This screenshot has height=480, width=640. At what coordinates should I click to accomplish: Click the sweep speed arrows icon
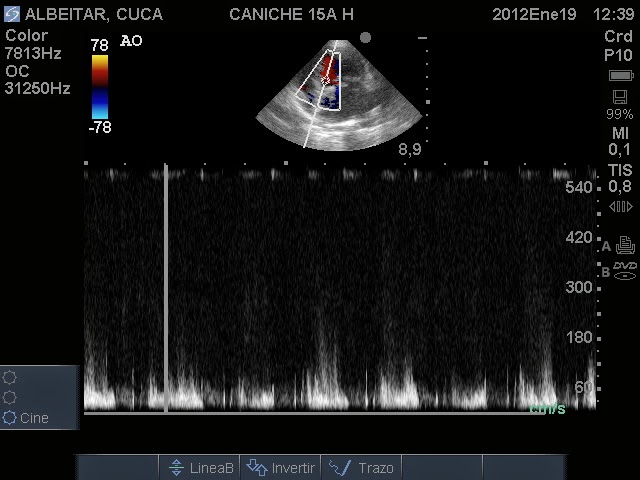click(621, 207)
